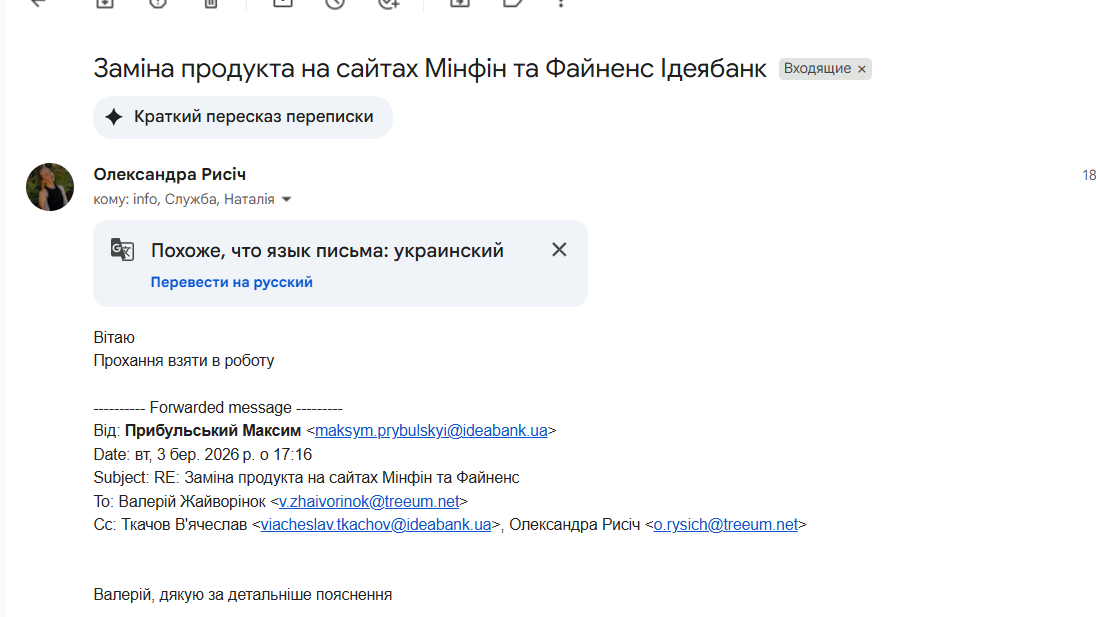Open the viacheslav.tkachov@ideabank.ua link
The image size is (1096, 617).
[376, 524]
